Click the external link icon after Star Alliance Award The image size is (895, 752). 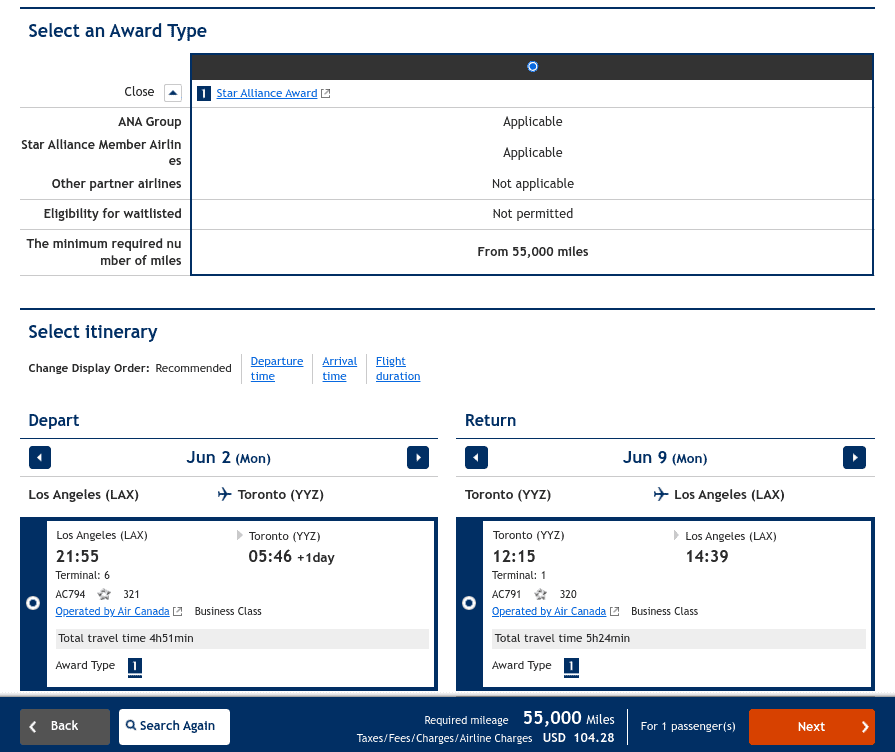(x=326, y=92)
